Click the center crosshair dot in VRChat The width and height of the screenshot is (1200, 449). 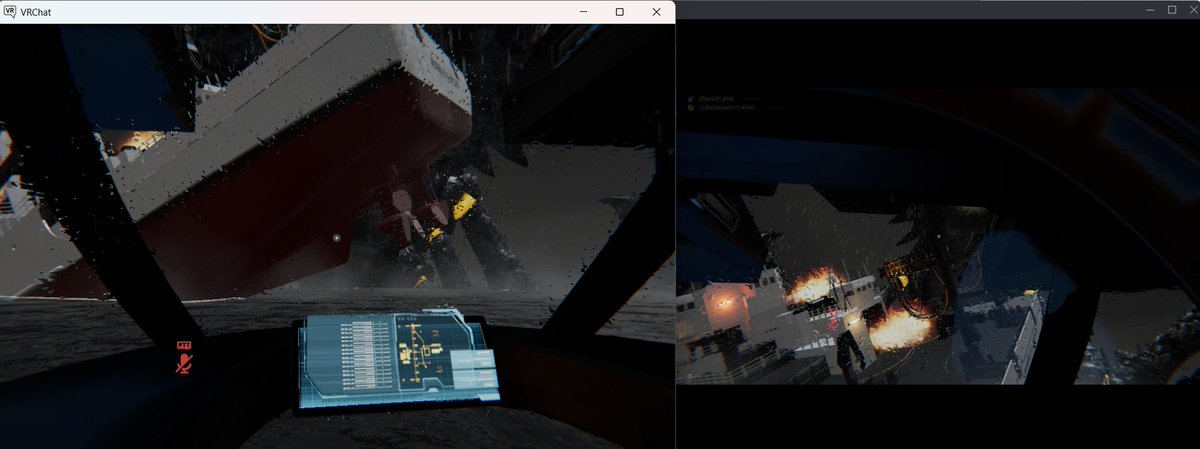[337, 238]
